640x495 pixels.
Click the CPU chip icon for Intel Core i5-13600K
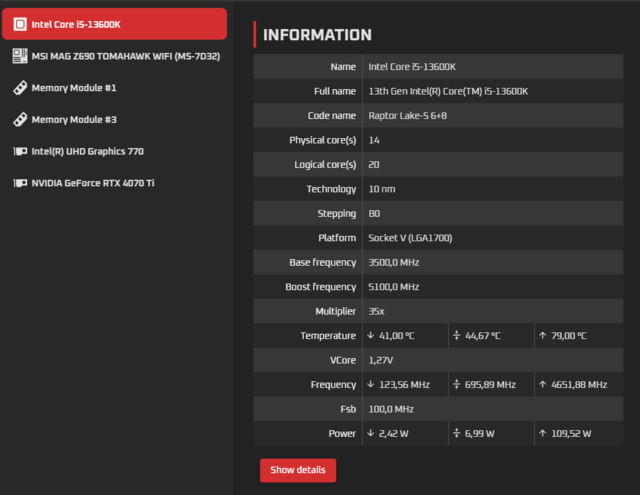18,24
